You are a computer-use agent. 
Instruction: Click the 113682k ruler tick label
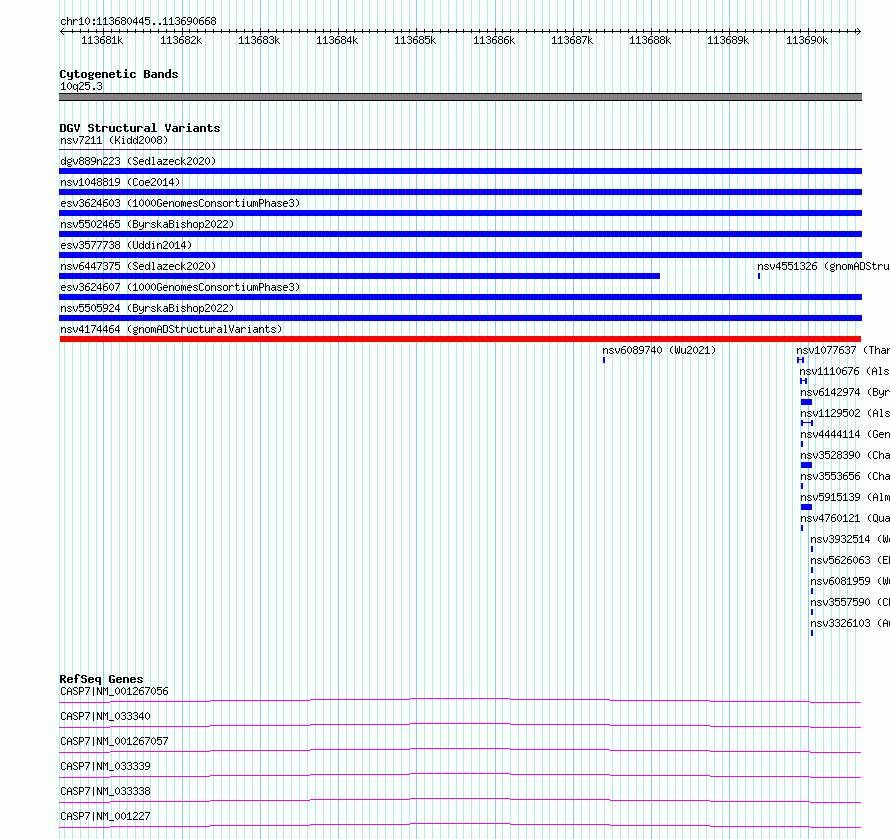[x=180, y=40]
